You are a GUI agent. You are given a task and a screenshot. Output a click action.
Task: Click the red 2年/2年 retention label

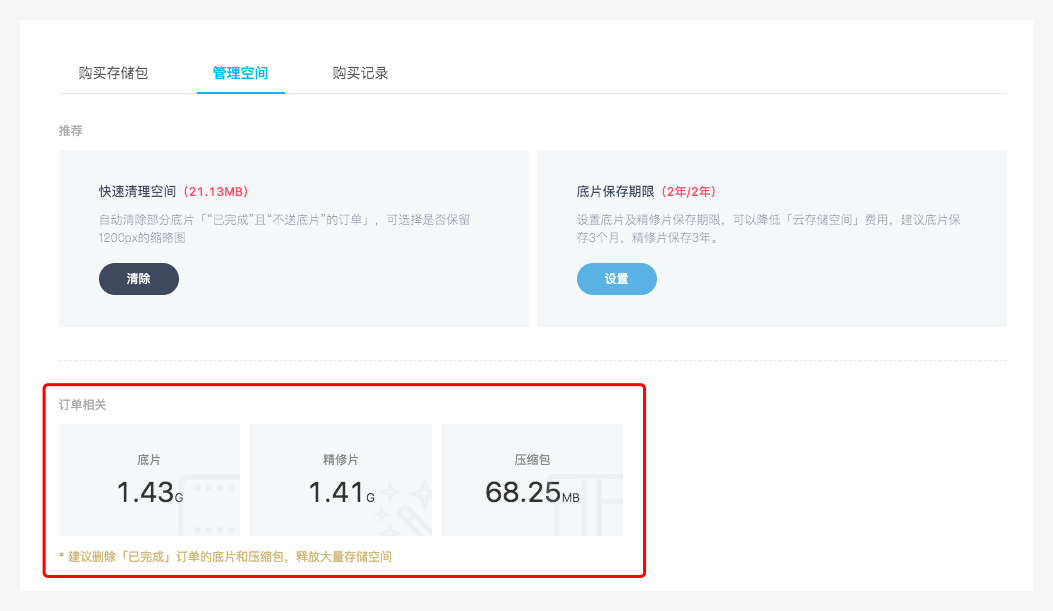pyautogui.click(x=688, y=191)
